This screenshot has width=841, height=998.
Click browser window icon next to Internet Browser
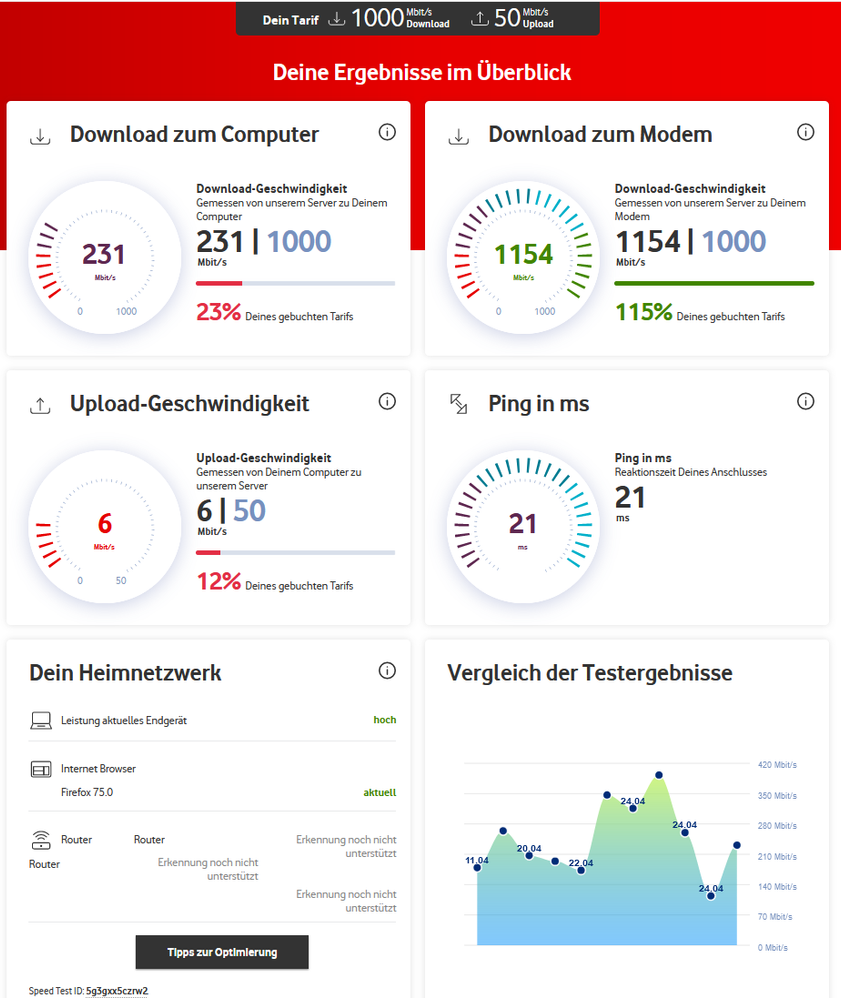coord(41,770)
